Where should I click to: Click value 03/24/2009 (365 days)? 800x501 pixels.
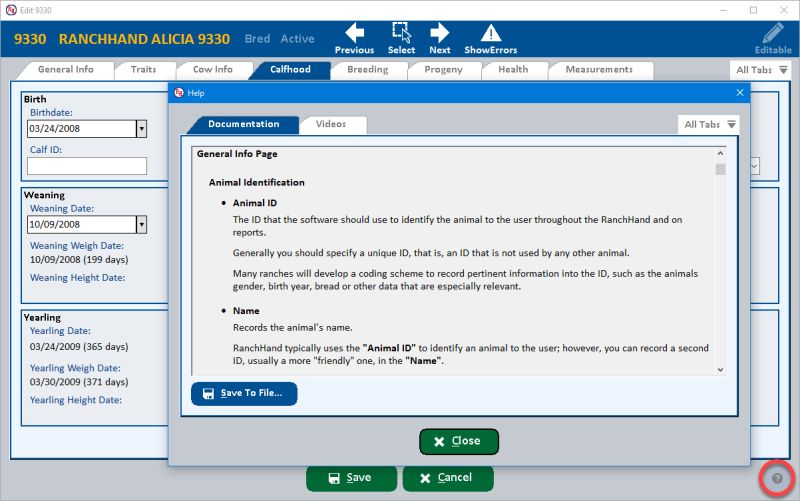coord(79,347)
